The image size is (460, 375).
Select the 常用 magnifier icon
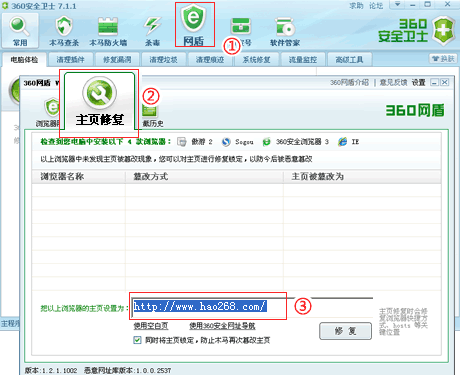pyautogui.click(x=20, y=27)
